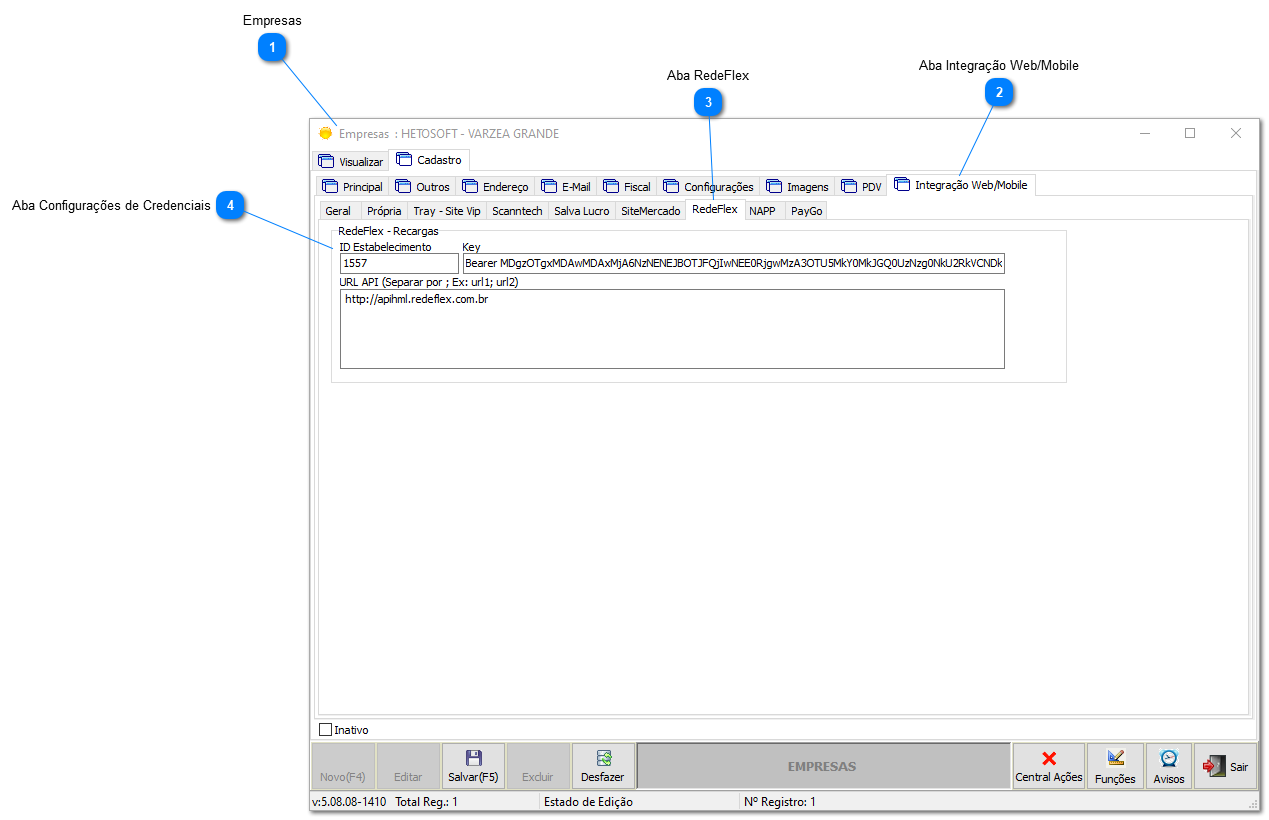This screenshot has width=1269, height=820.
Task: Open the Avisos alarm clock button
Action: [x=1168, y=766]
